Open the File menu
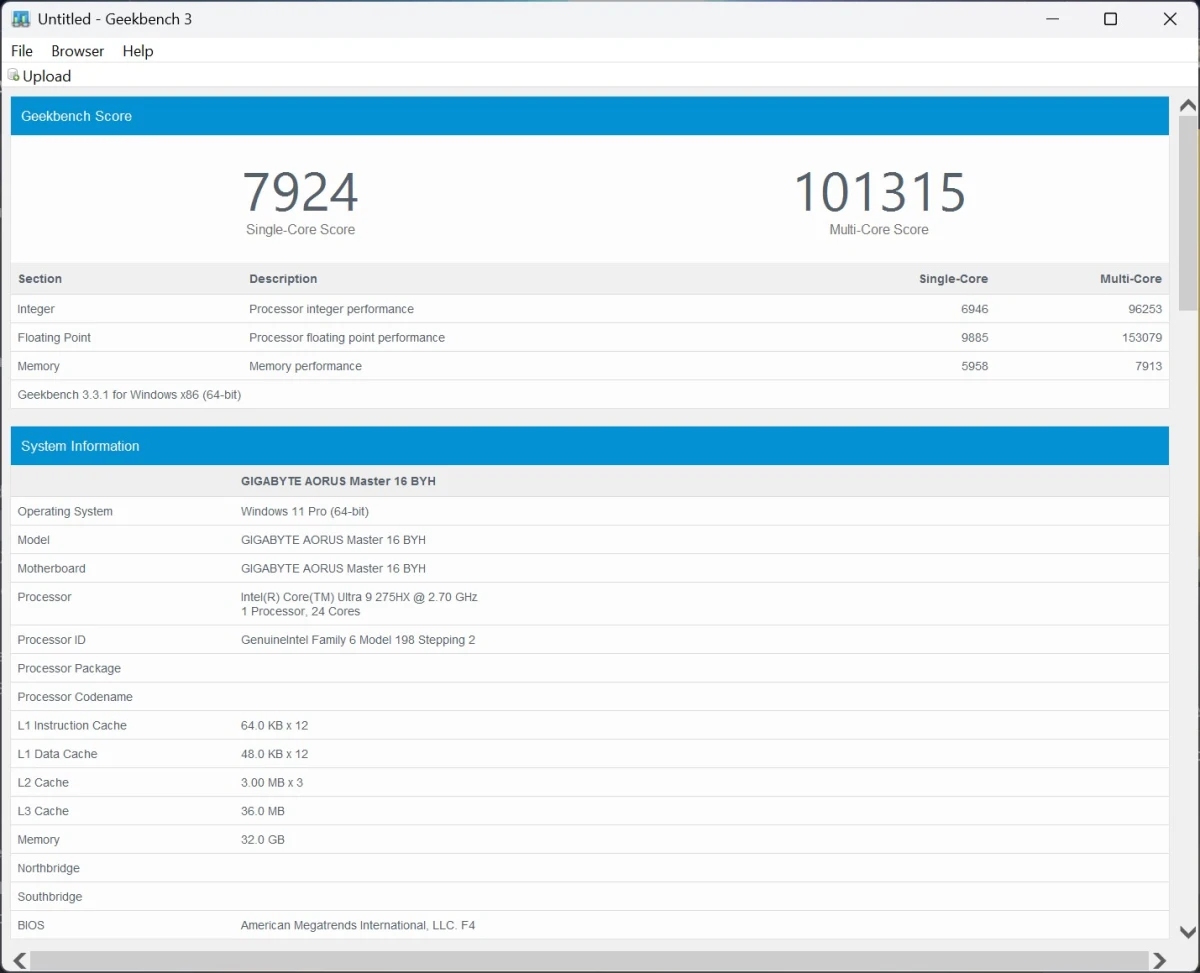The image size is (1200, 973). click(x=22, y=51)
